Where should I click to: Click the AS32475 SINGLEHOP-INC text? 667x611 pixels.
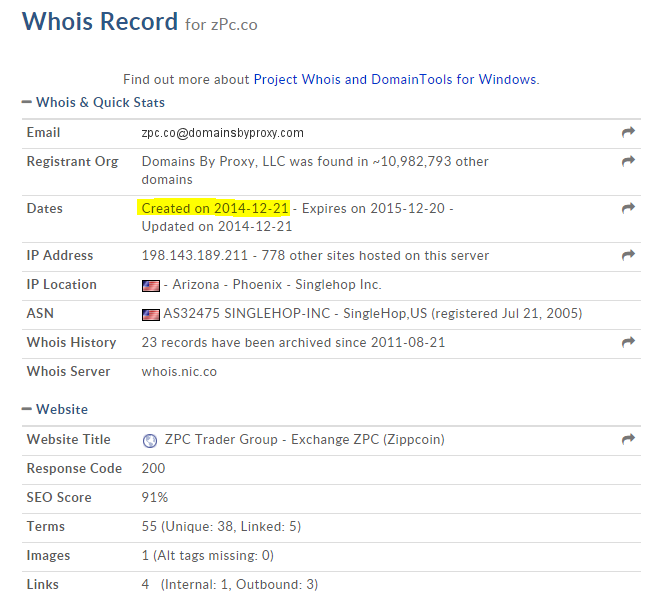tap(247, 313)
